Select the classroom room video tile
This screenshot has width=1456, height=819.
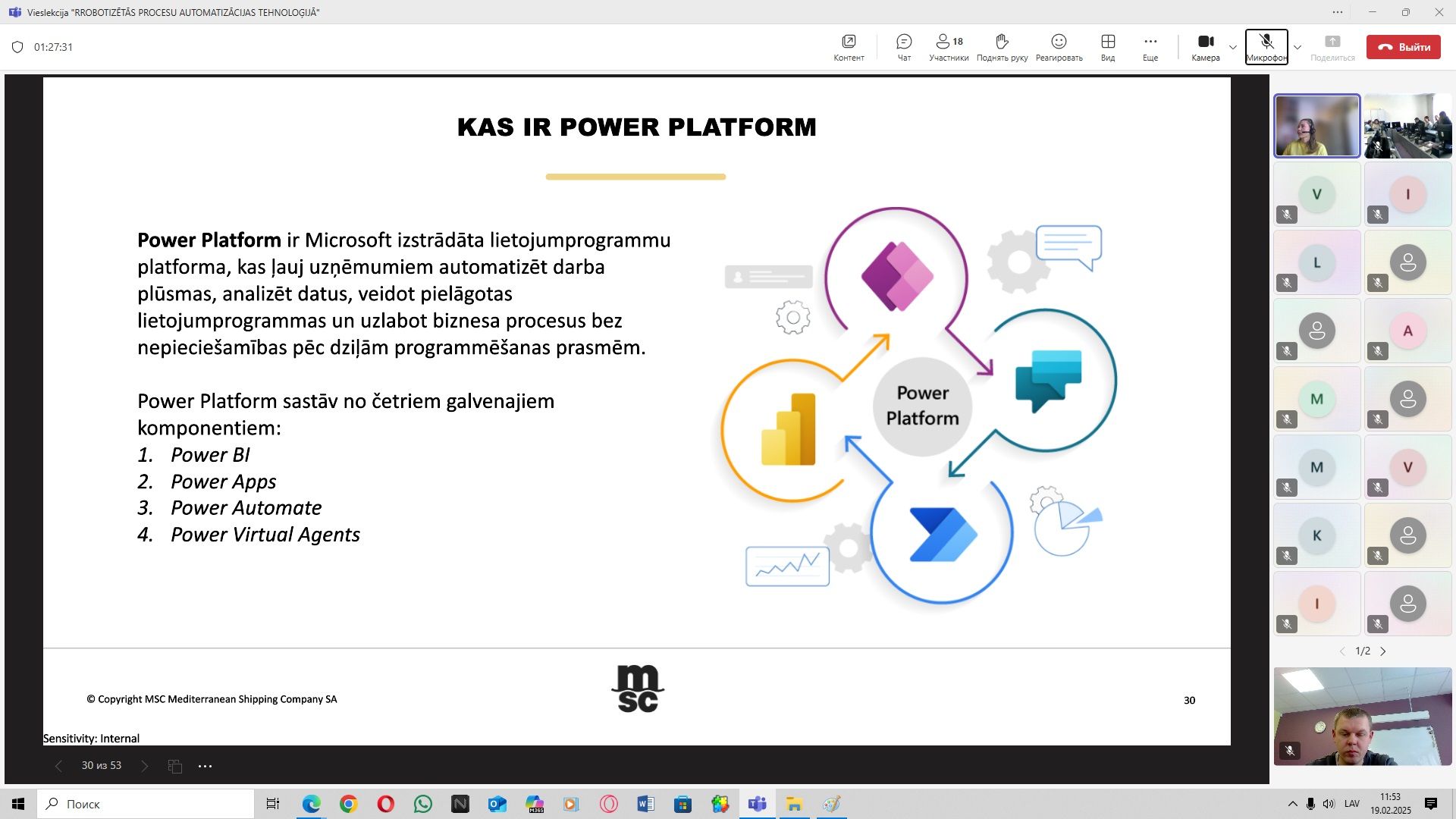point(1408,126)
